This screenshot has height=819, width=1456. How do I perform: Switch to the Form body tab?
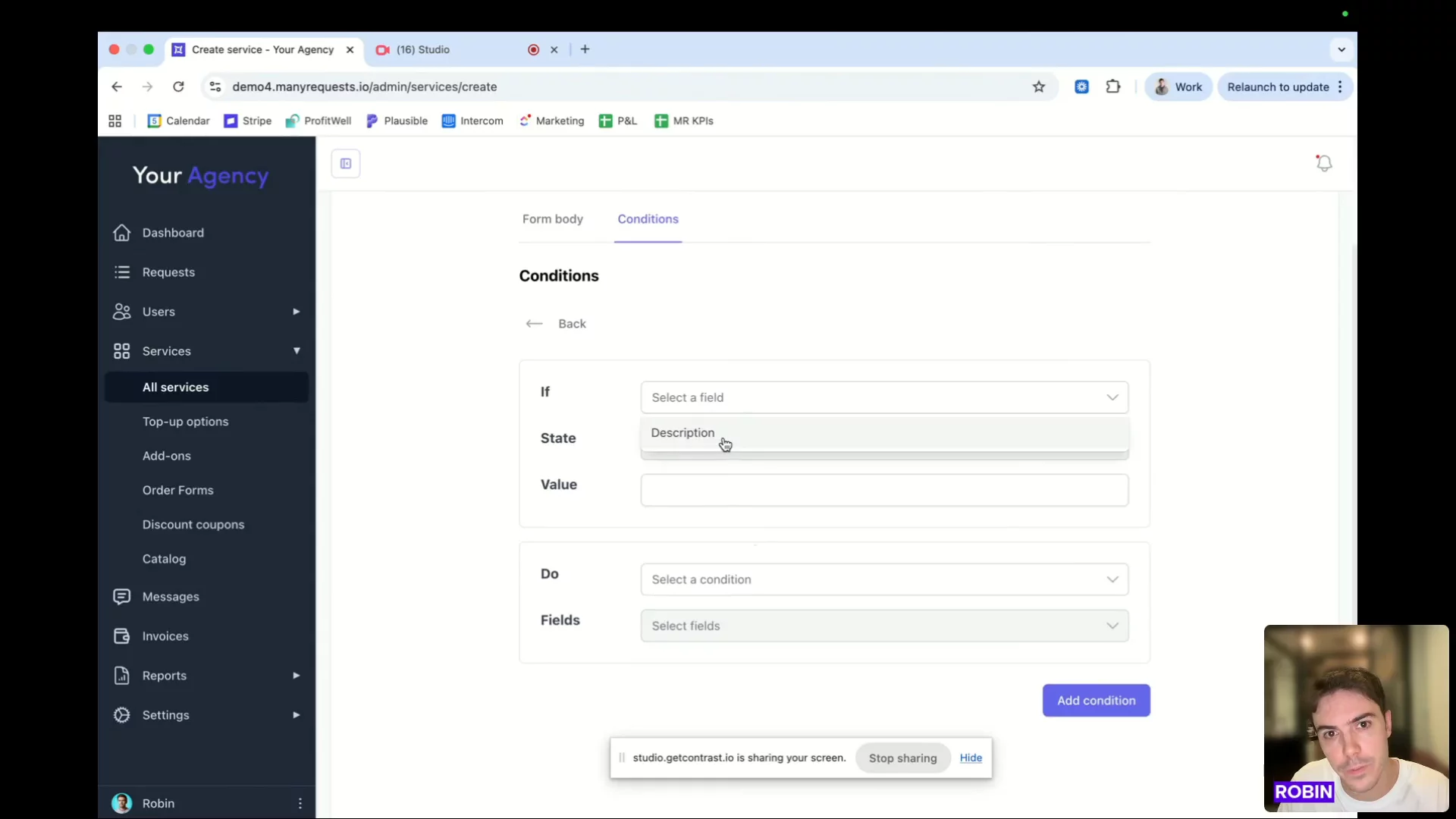pyautogui.click(x=552, y=219)
